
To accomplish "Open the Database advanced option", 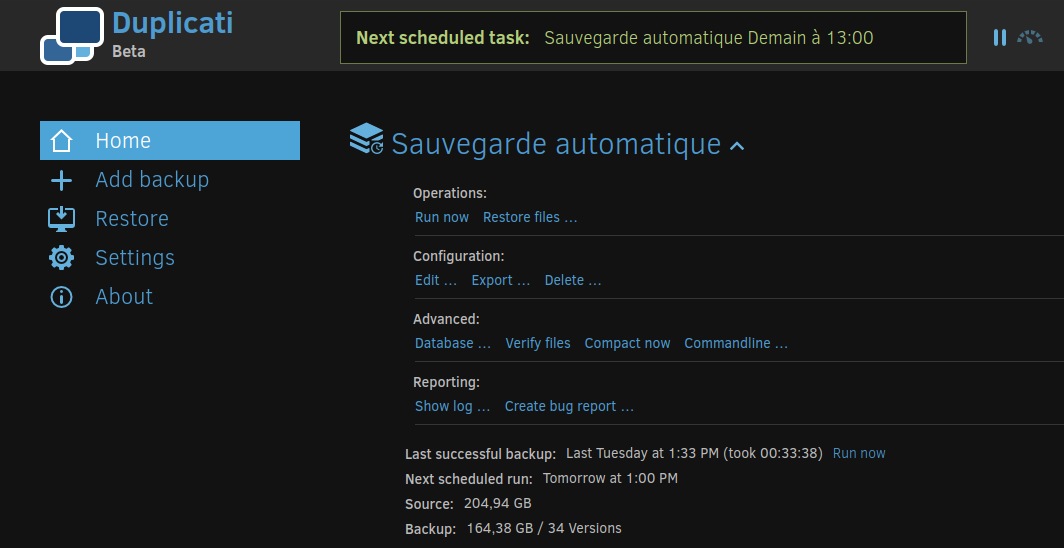I will coord(453,343).
